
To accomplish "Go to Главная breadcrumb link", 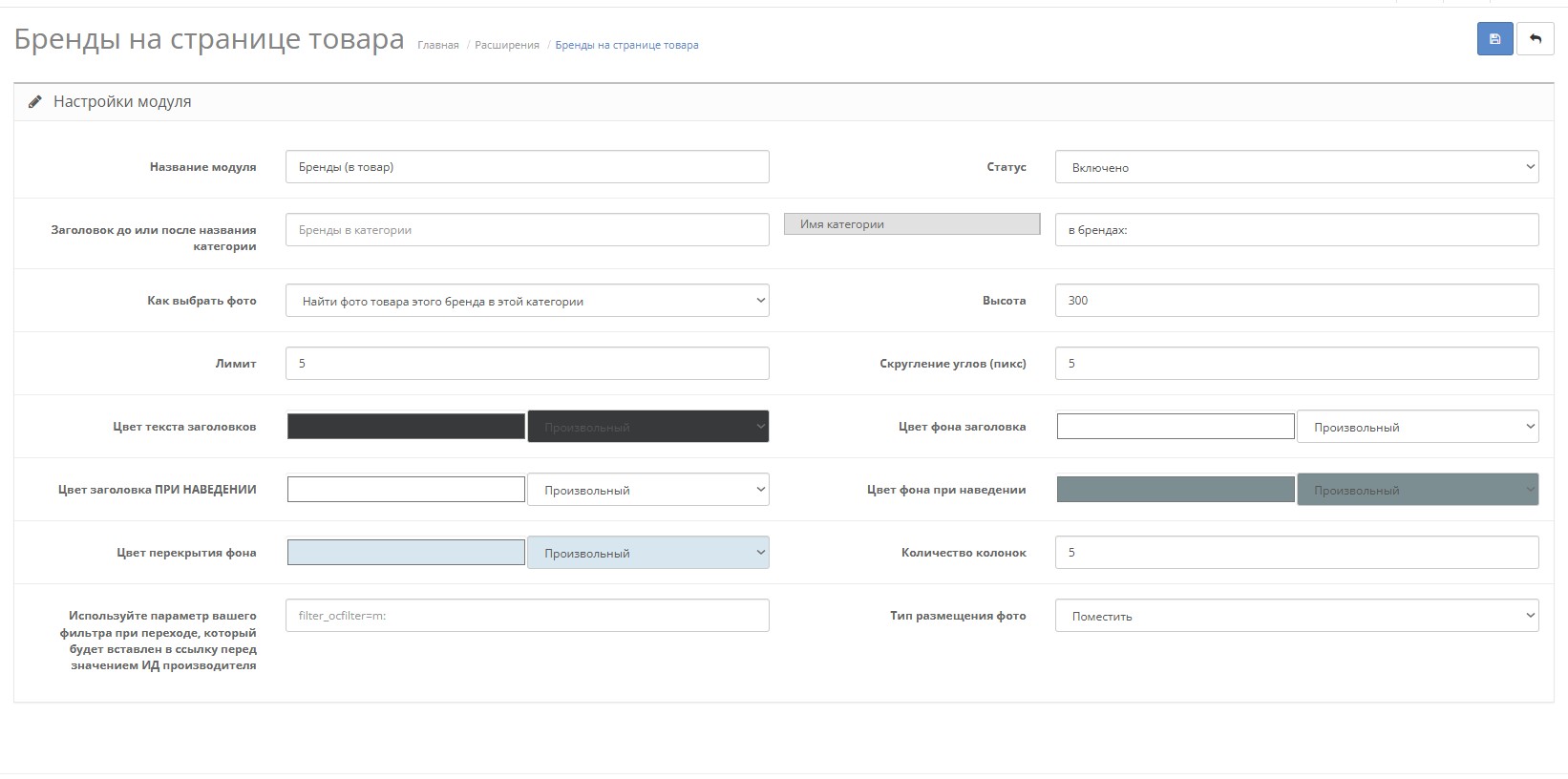I will pyautogui.click(x=437, y=45).
